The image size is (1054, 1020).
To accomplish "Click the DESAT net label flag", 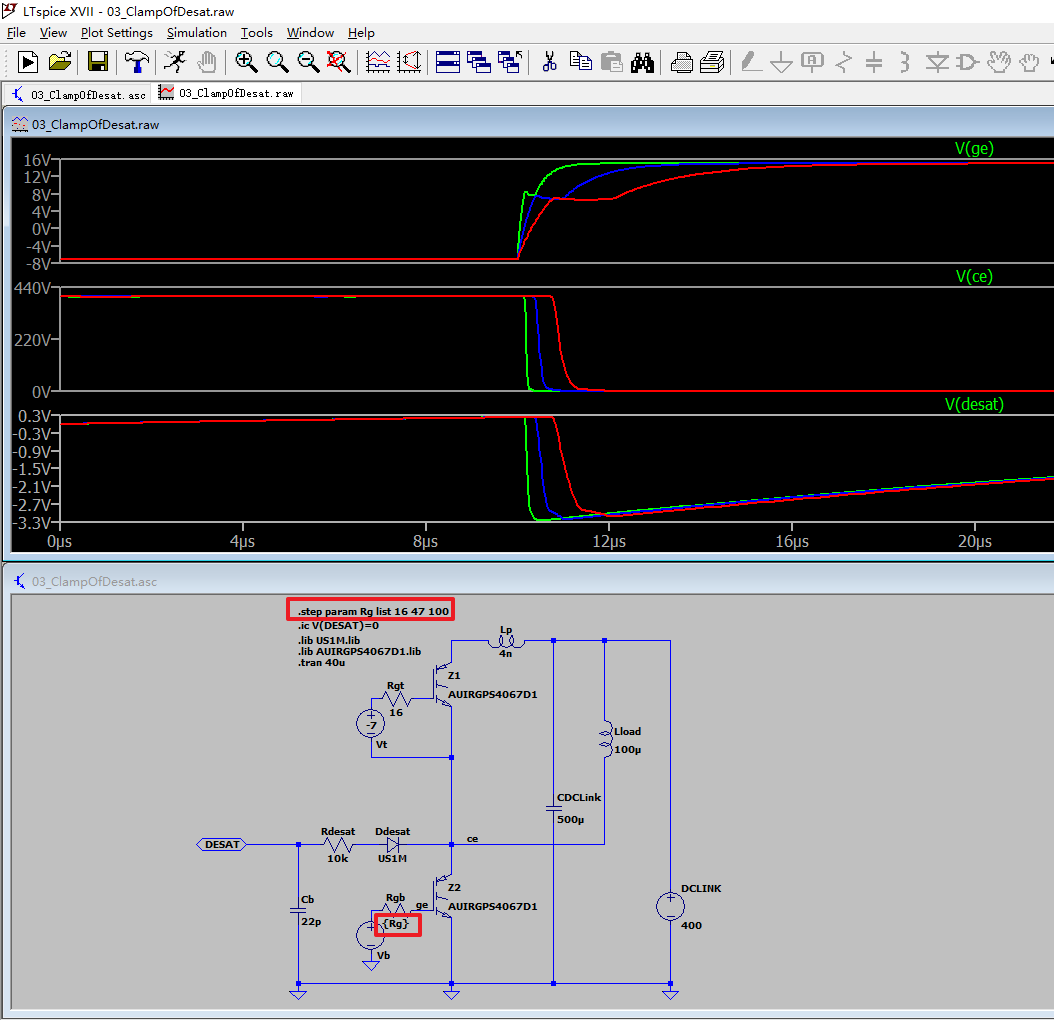I will pos(222,845).
